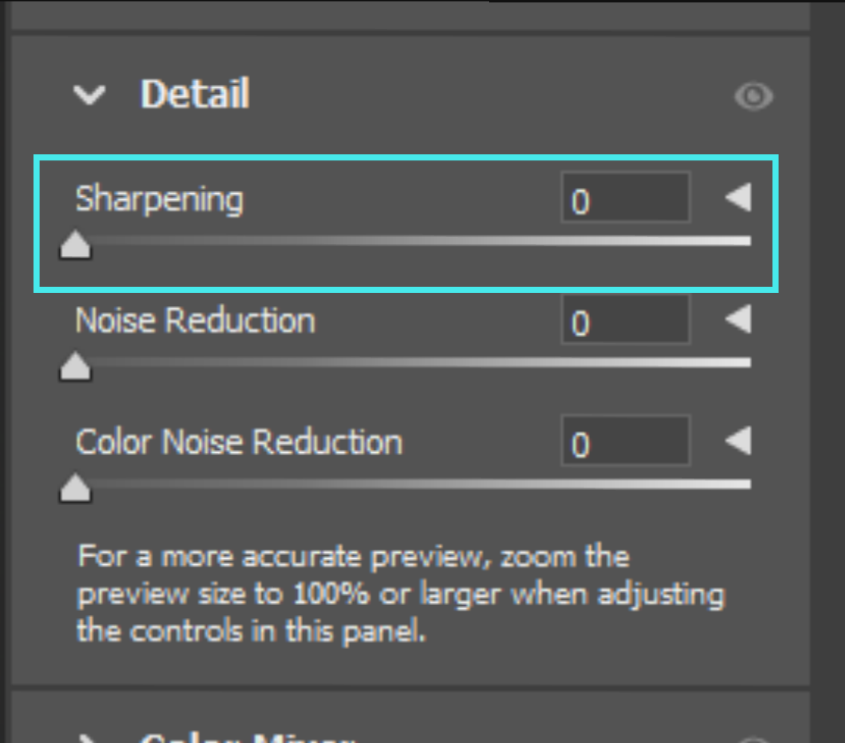The image size is (845, 743).
Task: Click the Noise Reduction value field
Action: 625,320
